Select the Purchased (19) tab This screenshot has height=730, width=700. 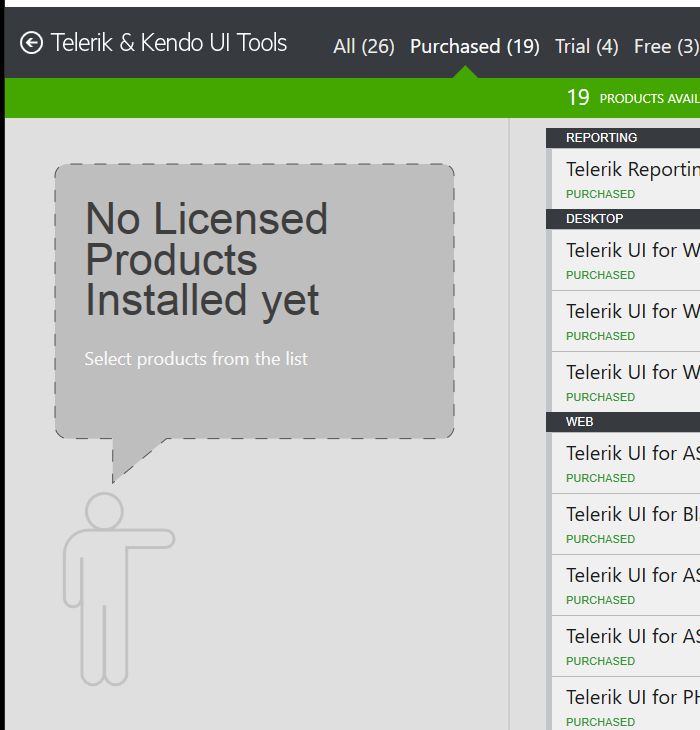[x=474, y=47]
